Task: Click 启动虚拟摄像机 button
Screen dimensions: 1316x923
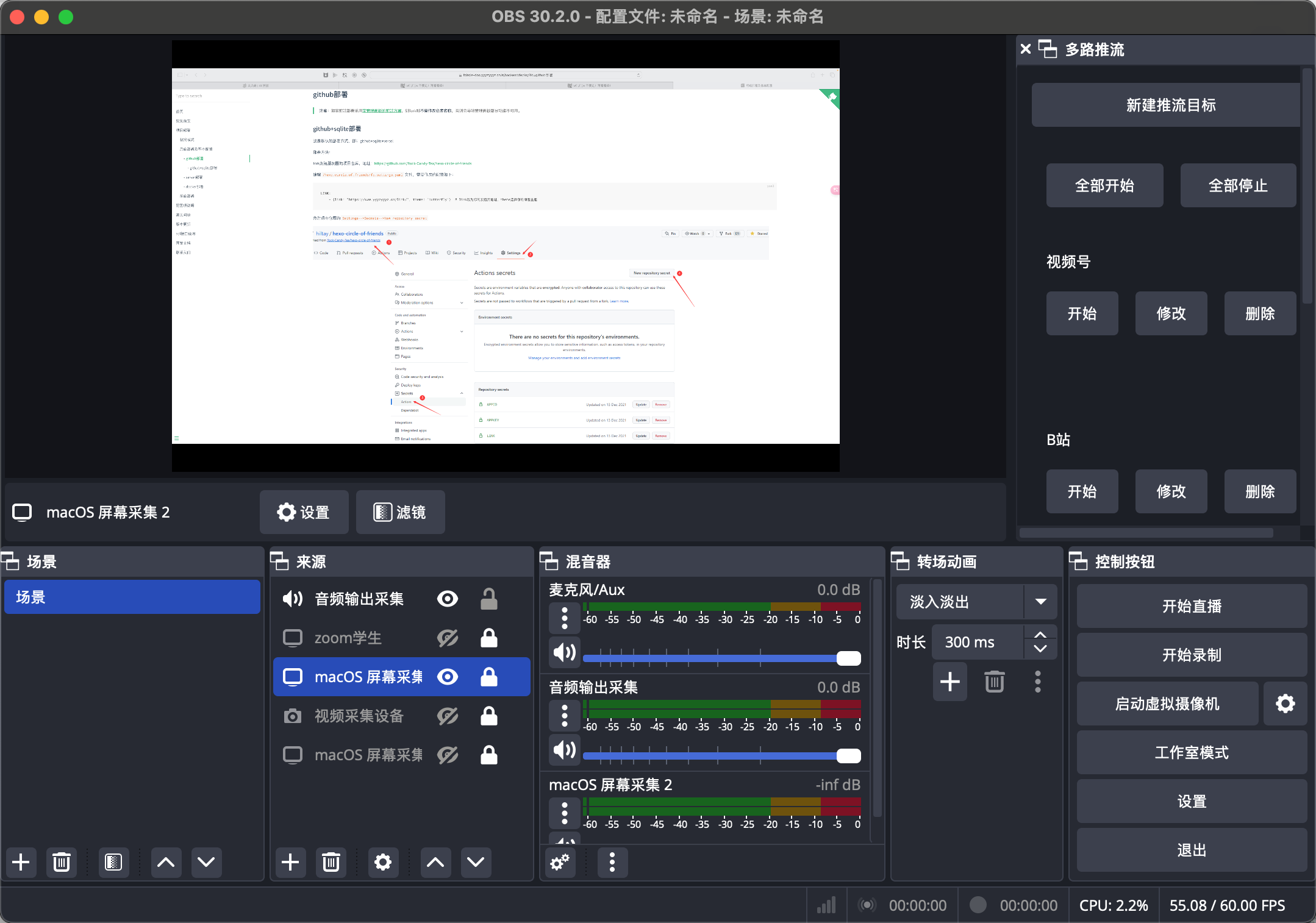Action: pos(1167,704)
